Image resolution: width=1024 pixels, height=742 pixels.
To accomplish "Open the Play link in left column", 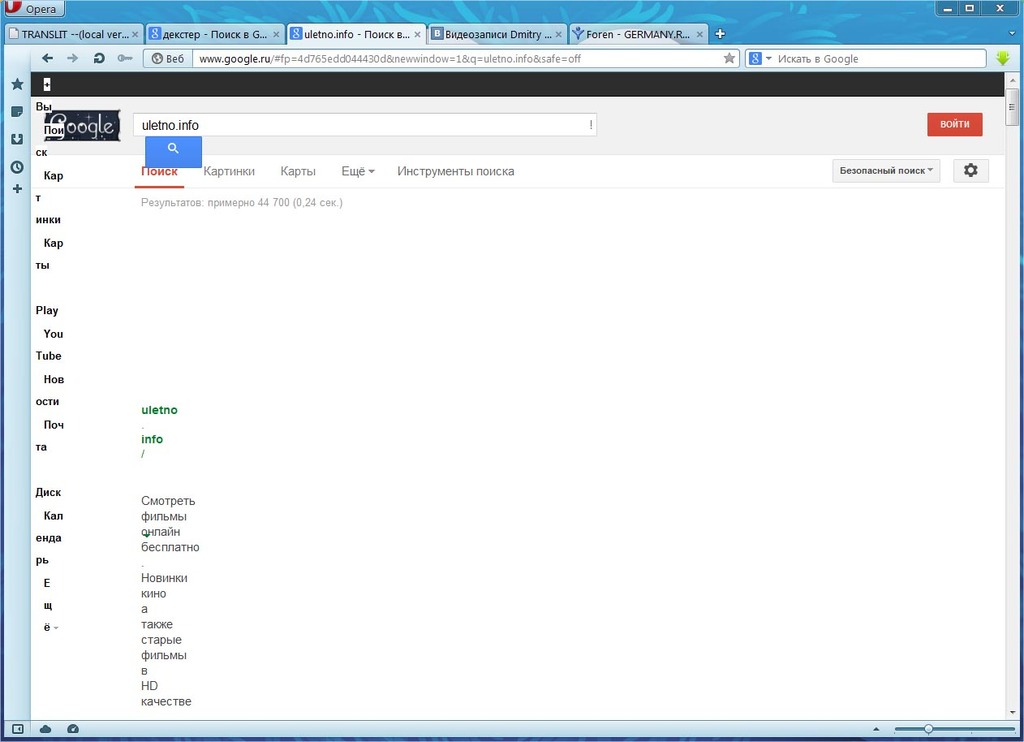I will [x=47, y=310].
